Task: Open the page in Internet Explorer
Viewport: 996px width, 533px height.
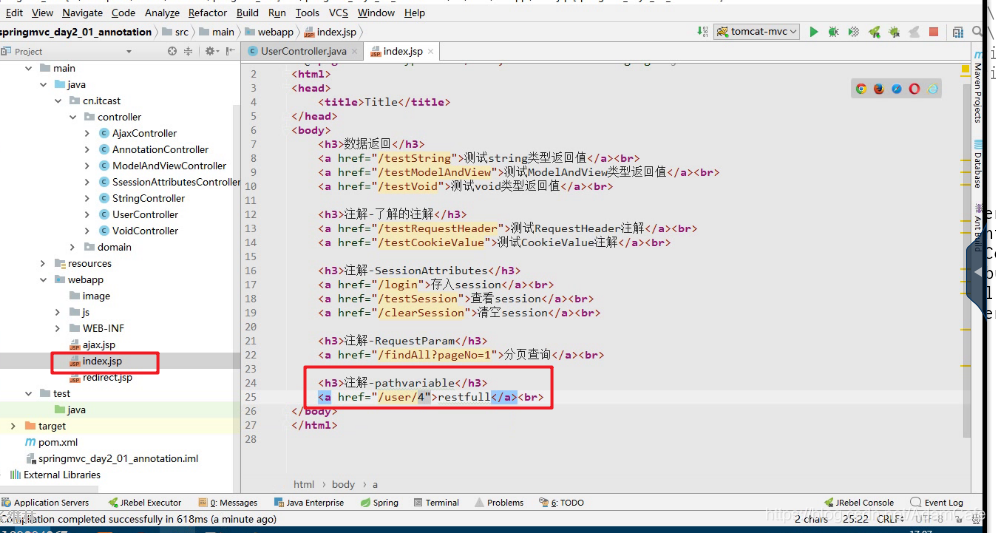Action: 932,89
